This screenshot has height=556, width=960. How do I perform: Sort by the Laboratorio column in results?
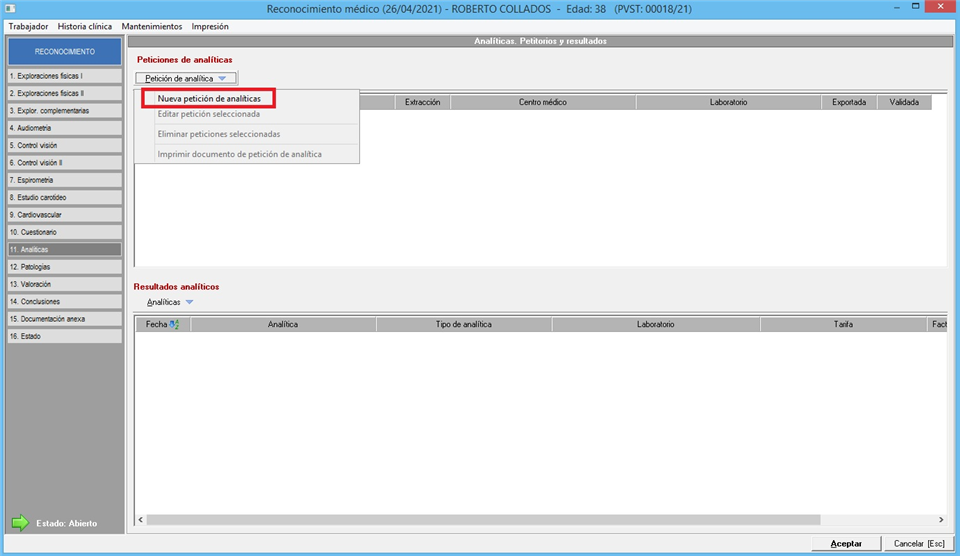(655, 324)
